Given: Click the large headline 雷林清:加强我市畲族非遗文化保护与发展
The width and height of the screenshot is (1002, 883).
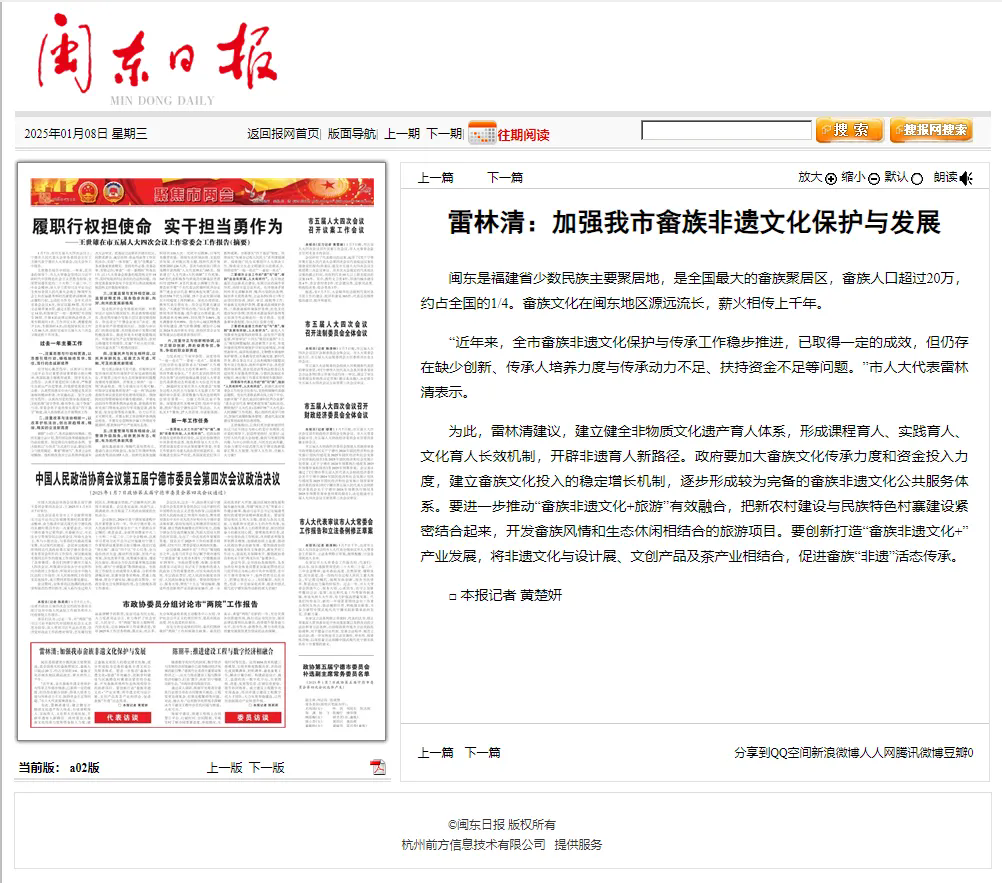Looking at the screenshot, I should pyautogui.click(x=694, y=222).
